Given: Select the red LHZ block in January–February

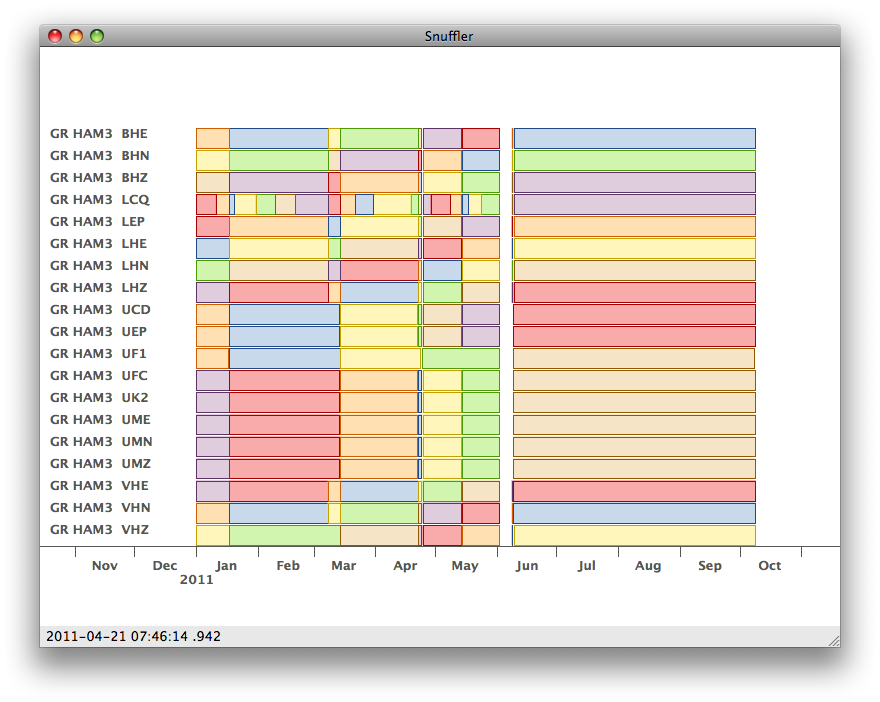Looking at the screenshot, I should 279,292.
